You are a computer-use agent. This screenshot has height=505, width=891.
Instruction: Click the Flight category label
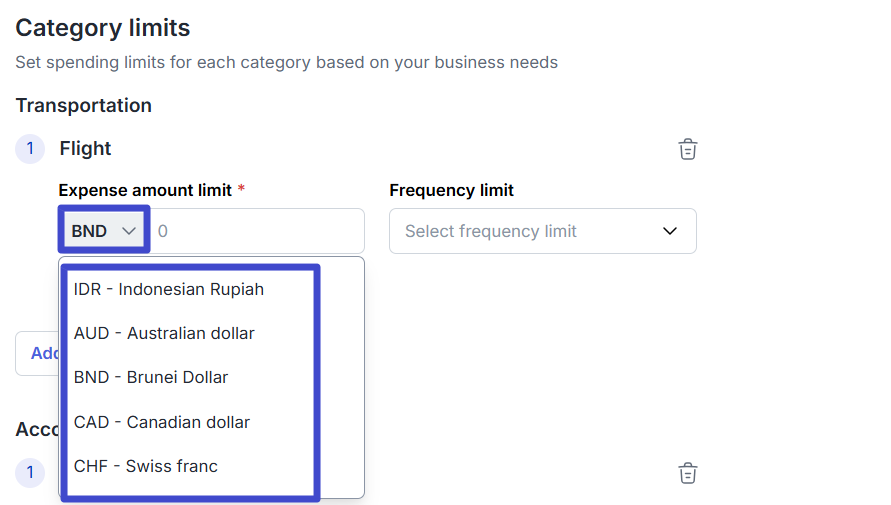[85, 149]
